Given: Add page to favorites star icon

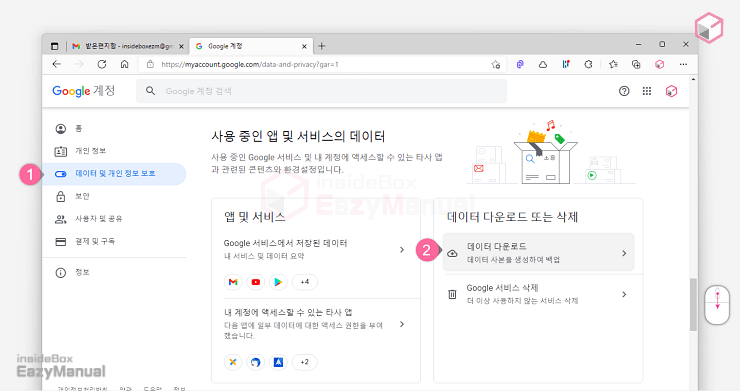Looking at the screenshot, I should [x=496, y=64].
